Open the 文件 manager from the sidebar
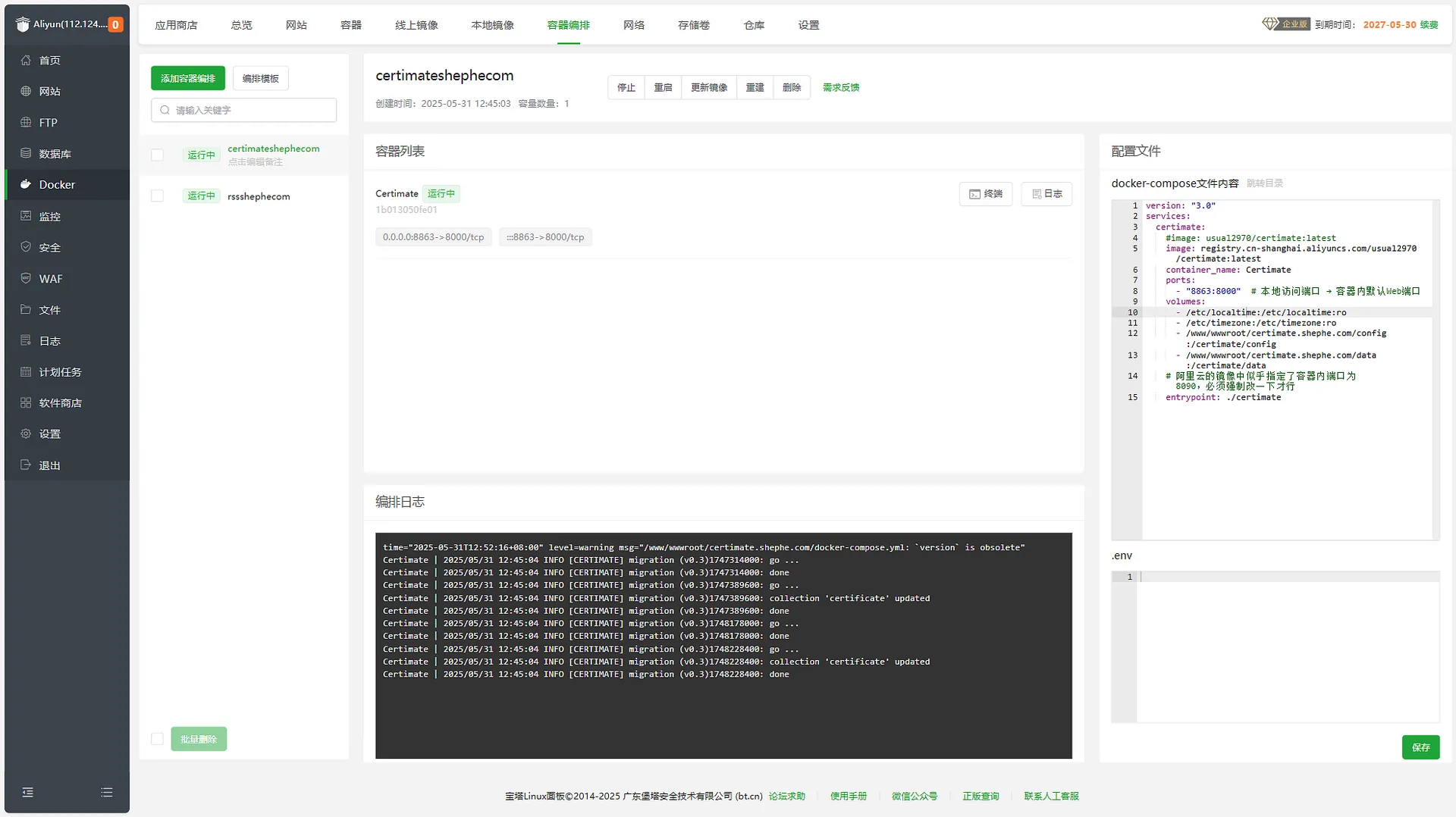Screen dimensions: 1456x817 tap(49, 309)
